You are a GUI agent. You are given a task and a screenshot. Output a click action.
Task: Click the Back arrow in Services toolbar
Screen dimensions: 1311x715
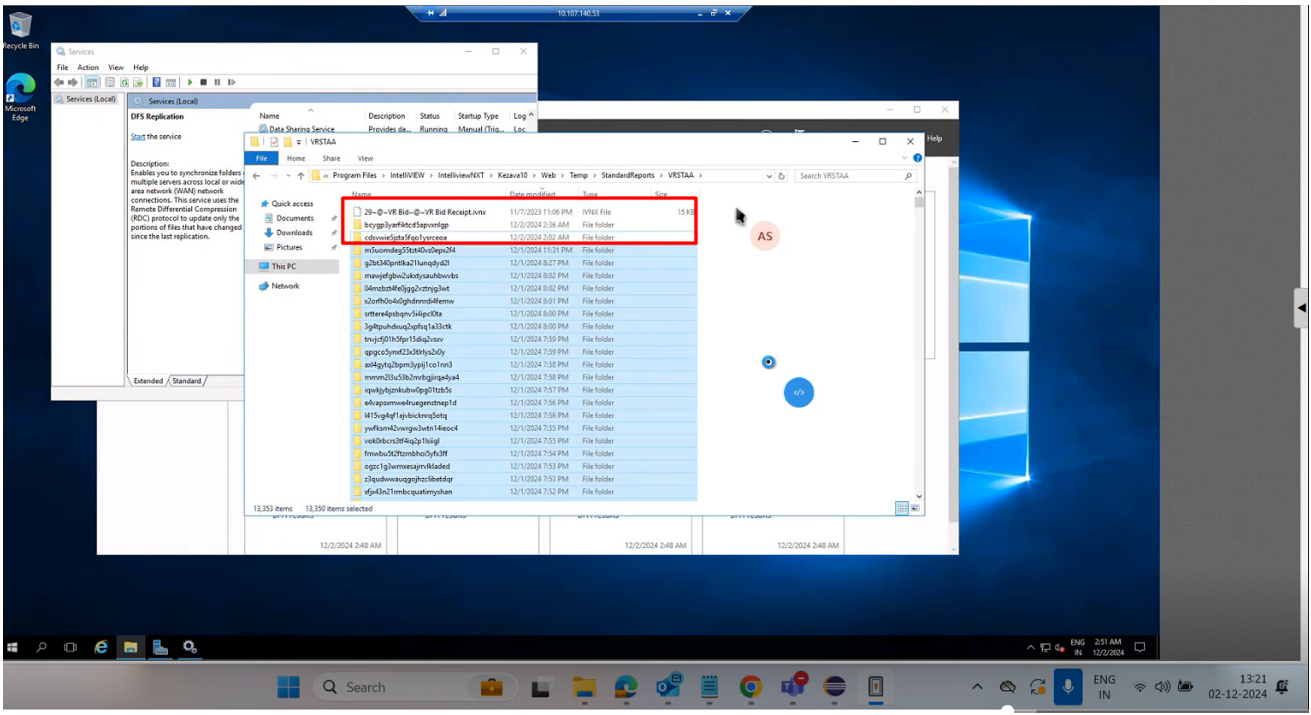point(60,82)
